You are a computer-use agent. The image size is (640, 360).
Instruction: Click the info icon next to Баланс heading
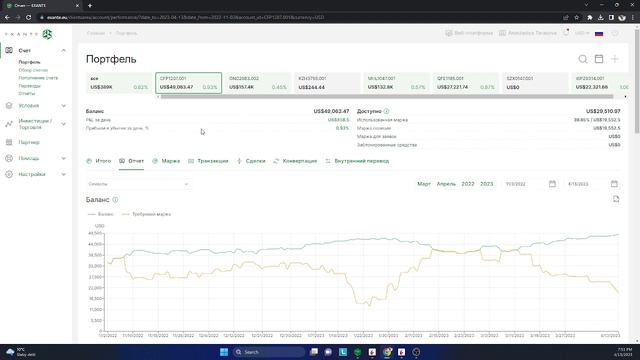(115, 200)
